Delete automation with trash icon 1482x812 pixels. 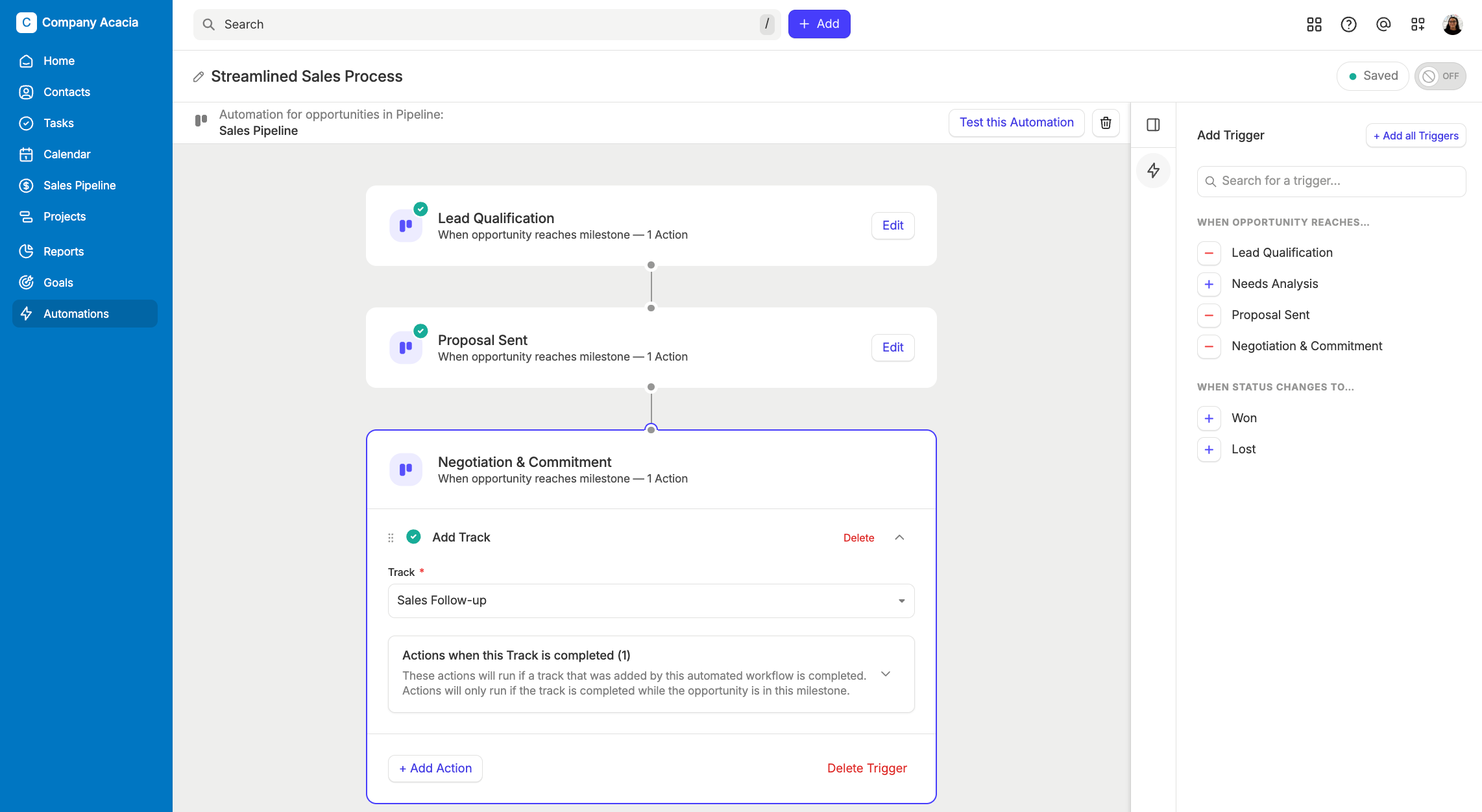click(x=1106, y=123)
